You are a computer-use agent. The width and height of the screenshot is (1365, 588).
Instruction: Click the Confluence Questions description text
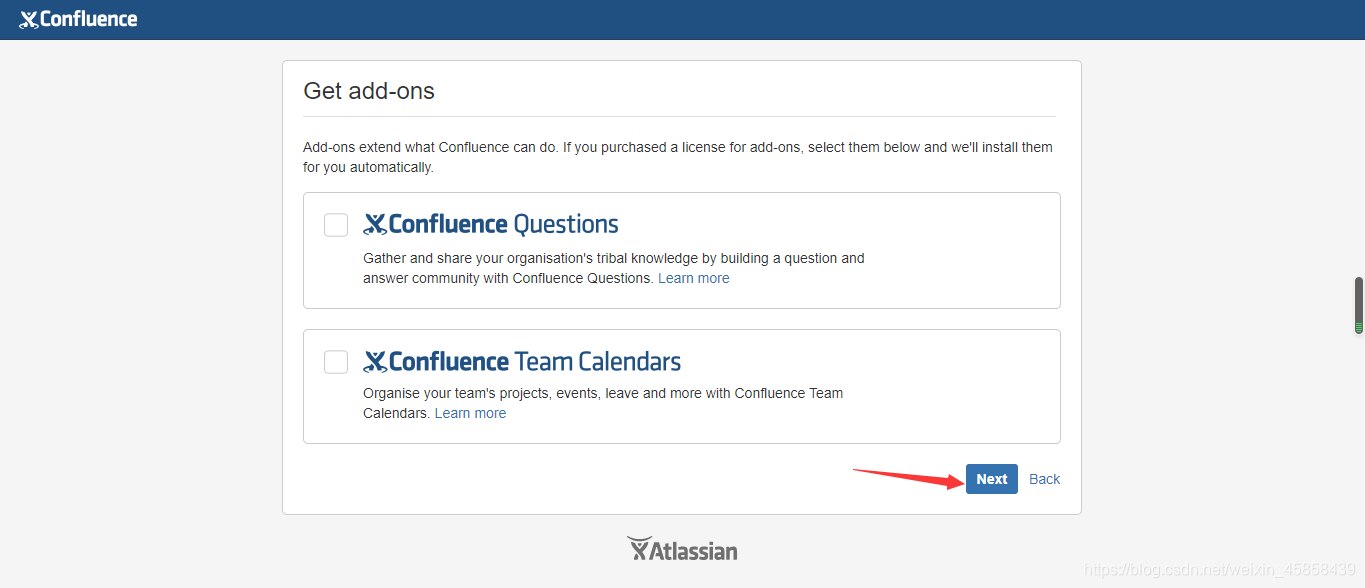(x=614, y=268)
